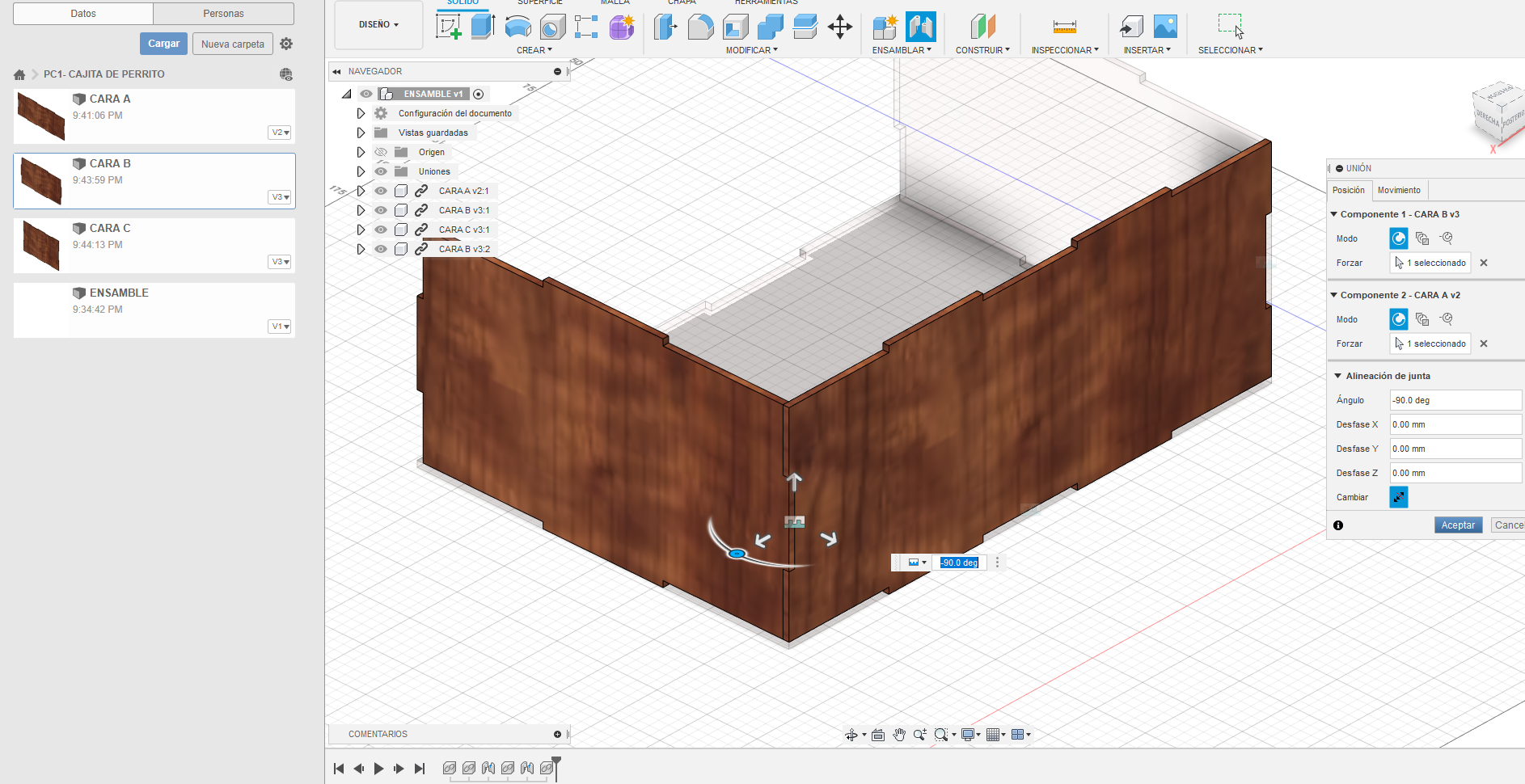Open ENSAMBLAR menu

[x=902, y=50]
